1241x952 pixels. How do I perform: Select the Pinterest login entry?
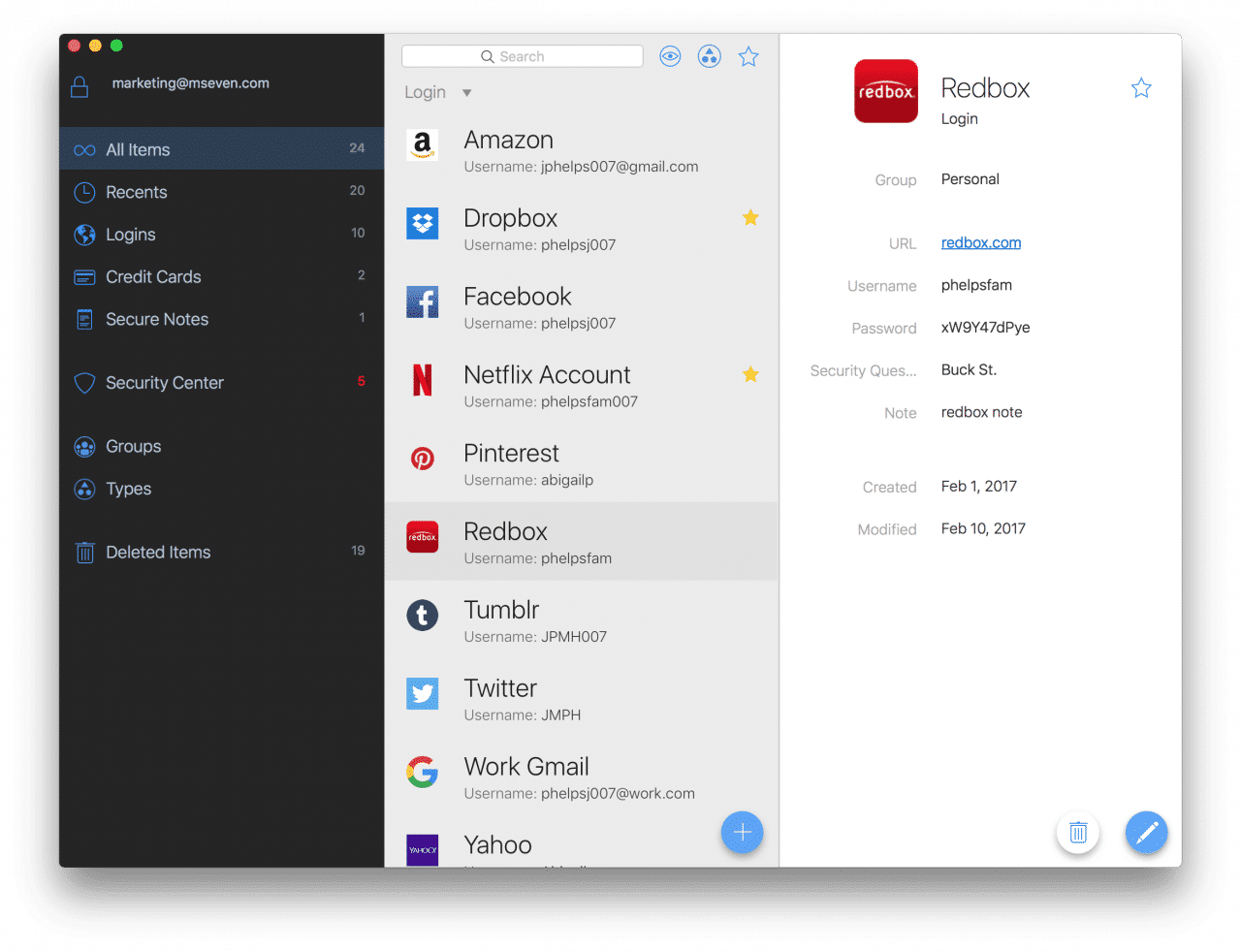(x=582, y=464)
